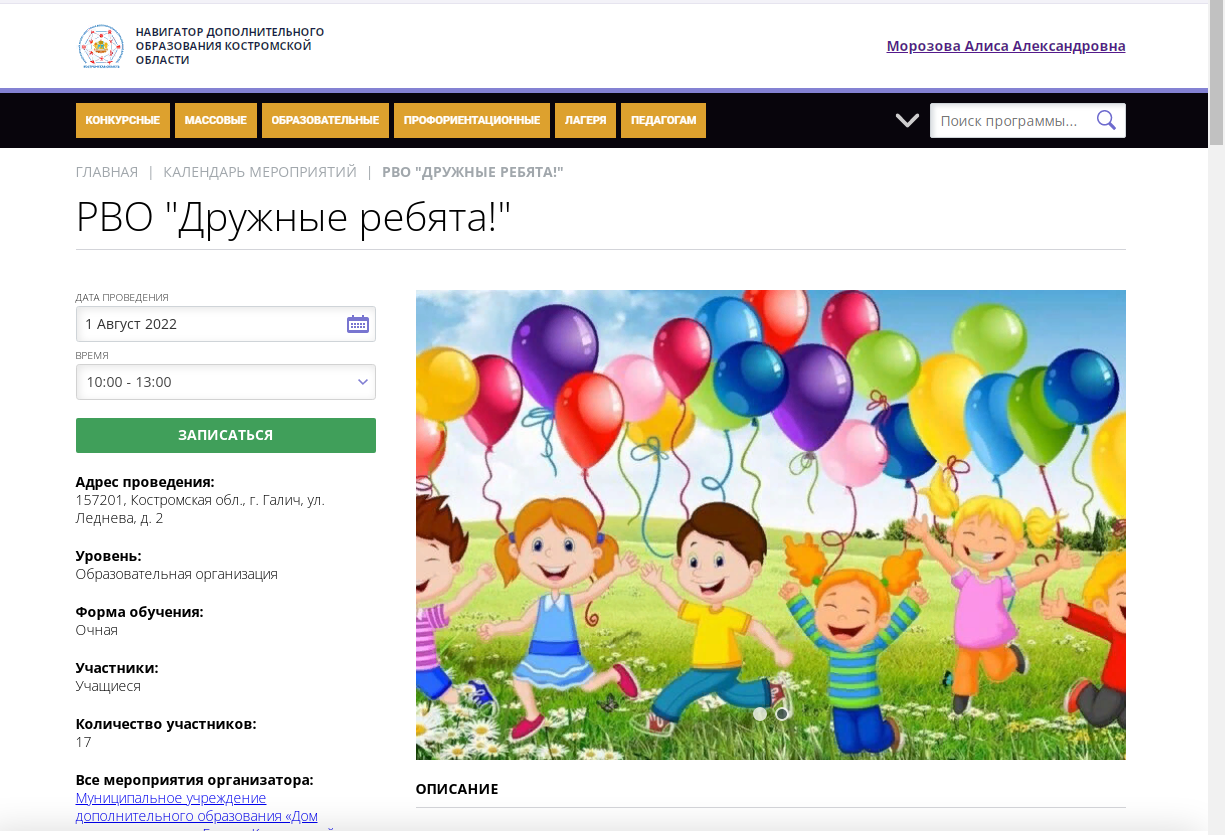Click the Учащиеся participants value
This screenshot has width=1225, height=835.
(108, 686)
